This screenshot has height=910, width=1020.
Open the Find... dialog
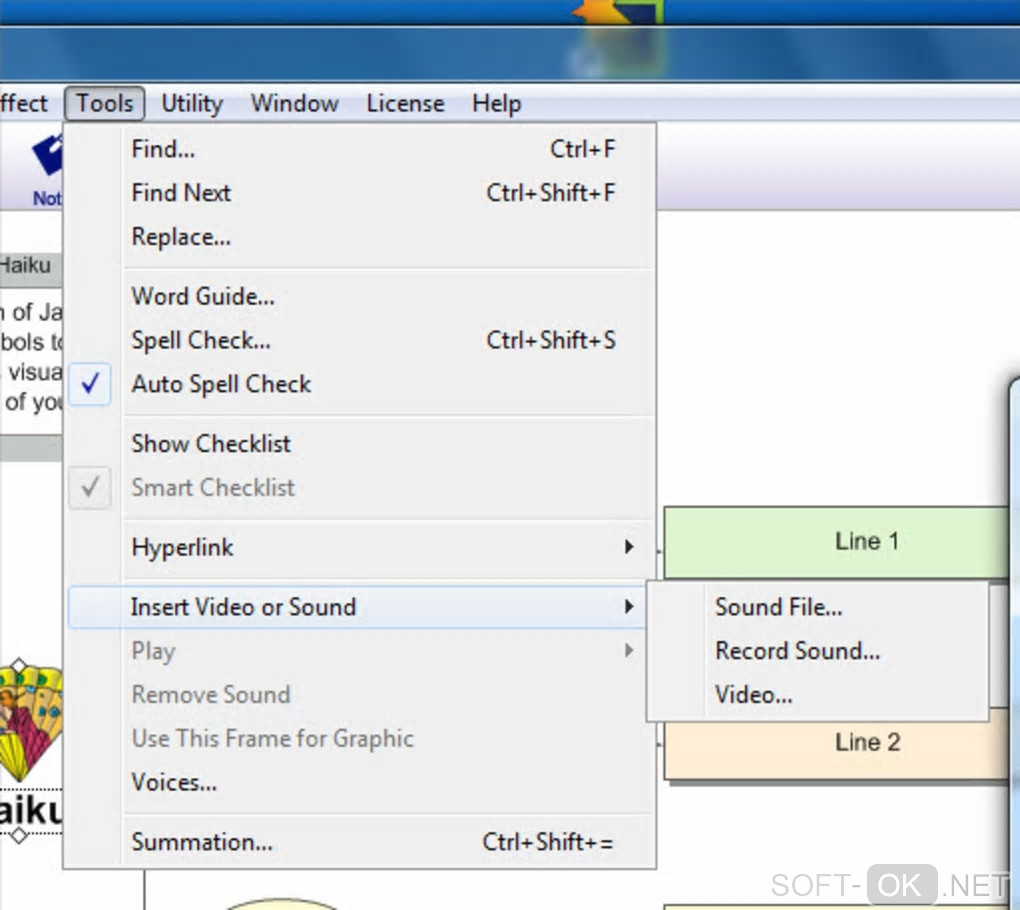click(163, 149)
